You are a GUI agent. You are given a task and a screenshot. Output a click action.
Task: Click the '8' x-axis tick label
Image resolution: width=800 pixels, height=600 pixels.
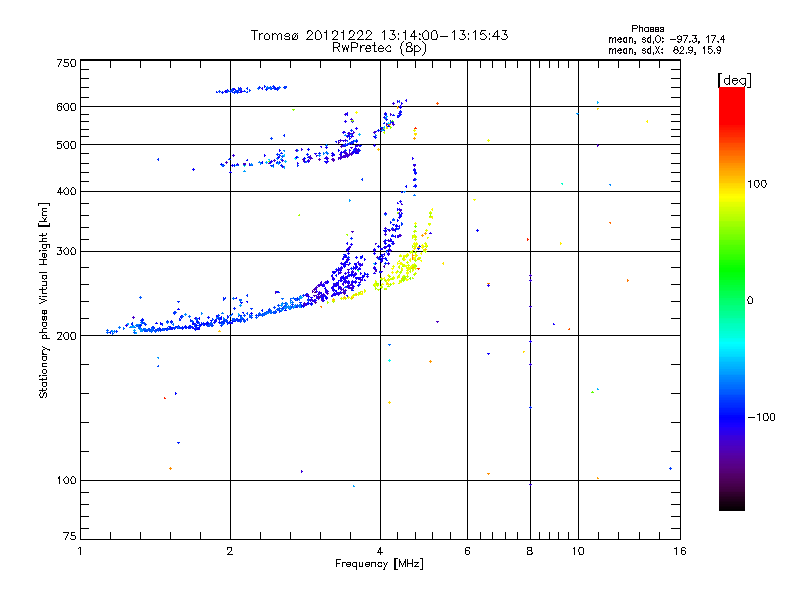pos(530,551)
